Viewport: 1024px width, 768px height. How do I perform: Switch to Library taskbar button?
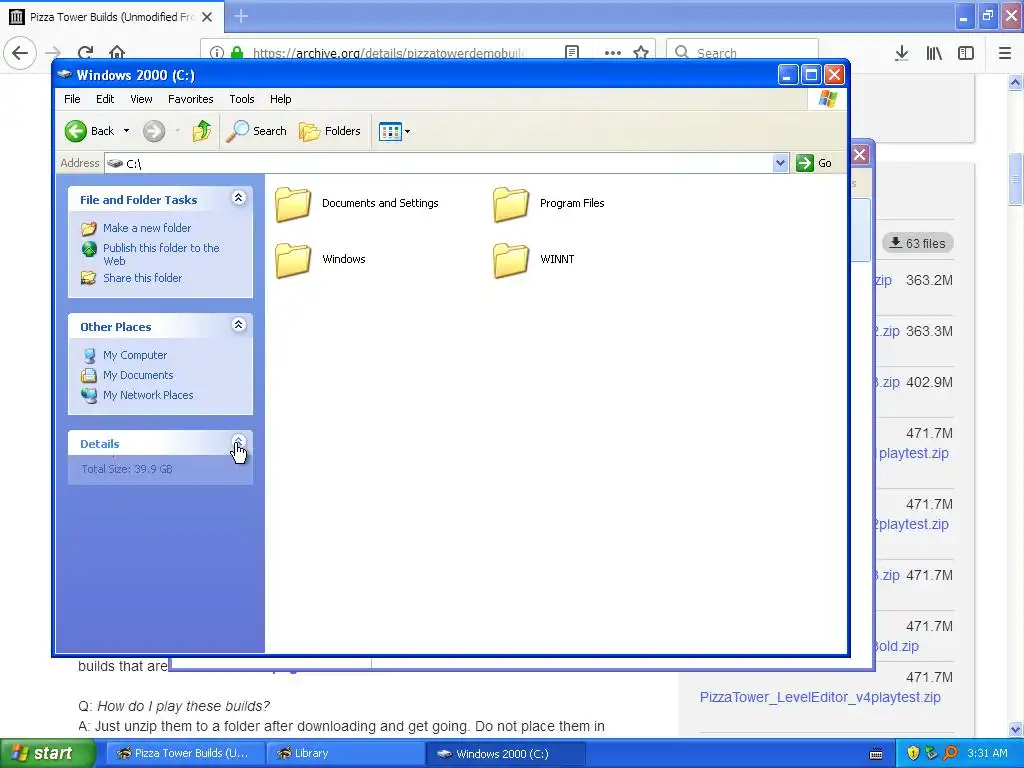345,753
